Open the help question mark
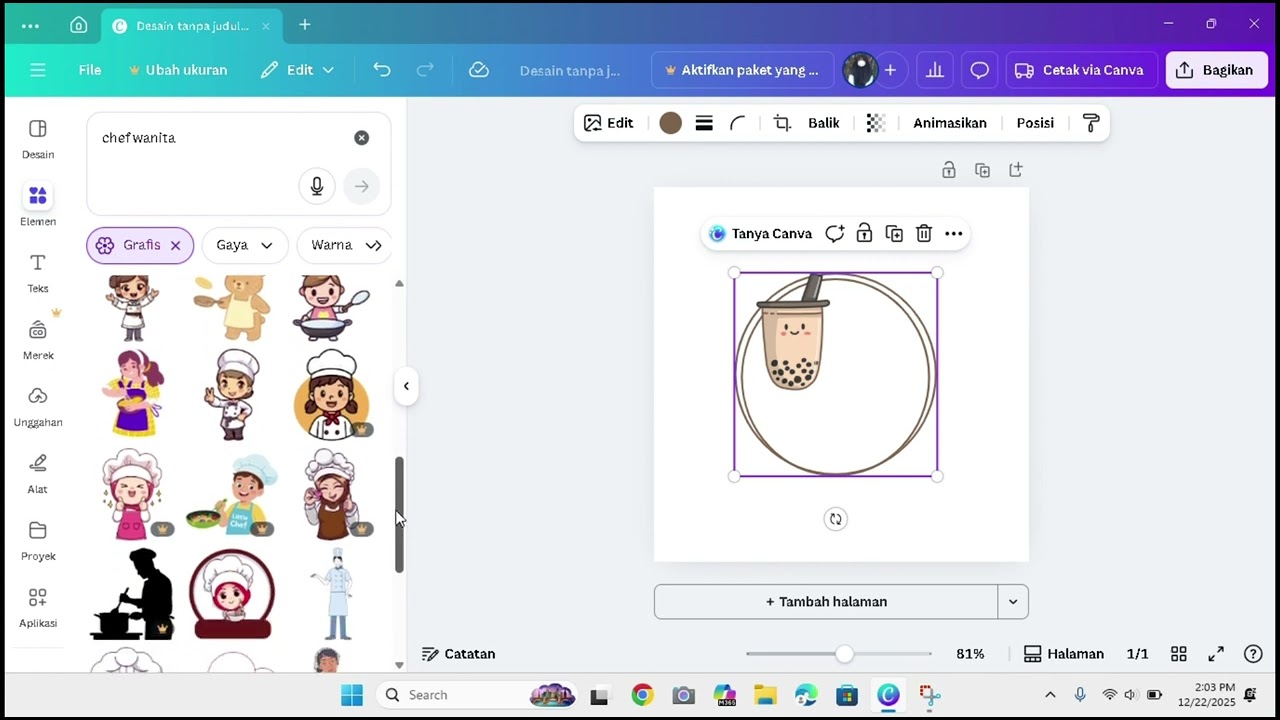This screenshot has height=720, width=1280. [1253, 654]
